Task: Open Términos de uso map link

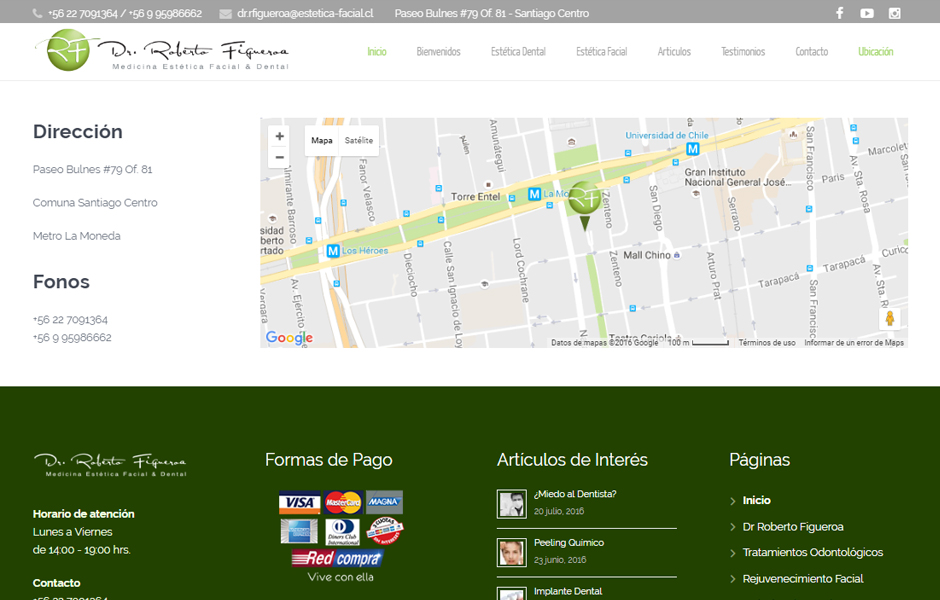Action: (x=767, y=343)
